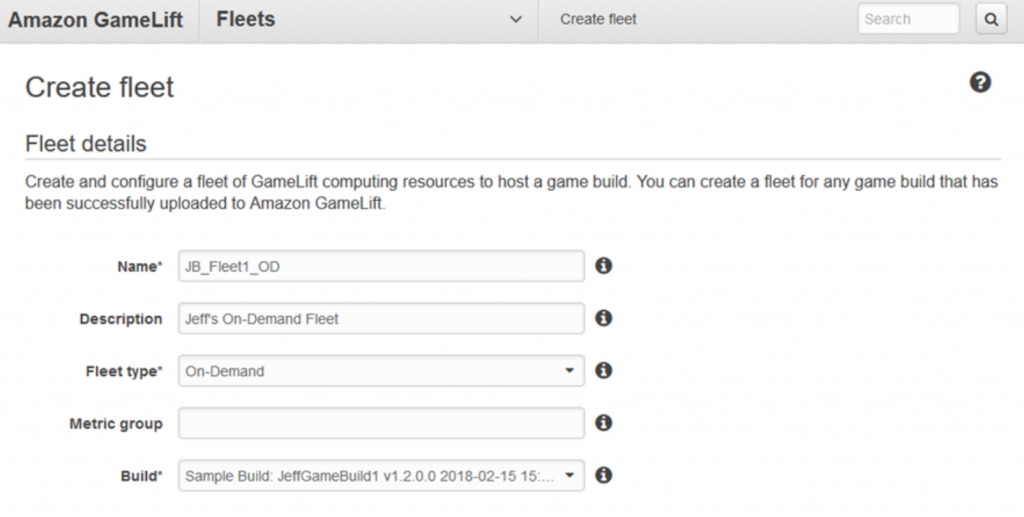This screenshot has width=1024, height=517.
Task: Click into the Description text field
Action: [x=381, y=319]
